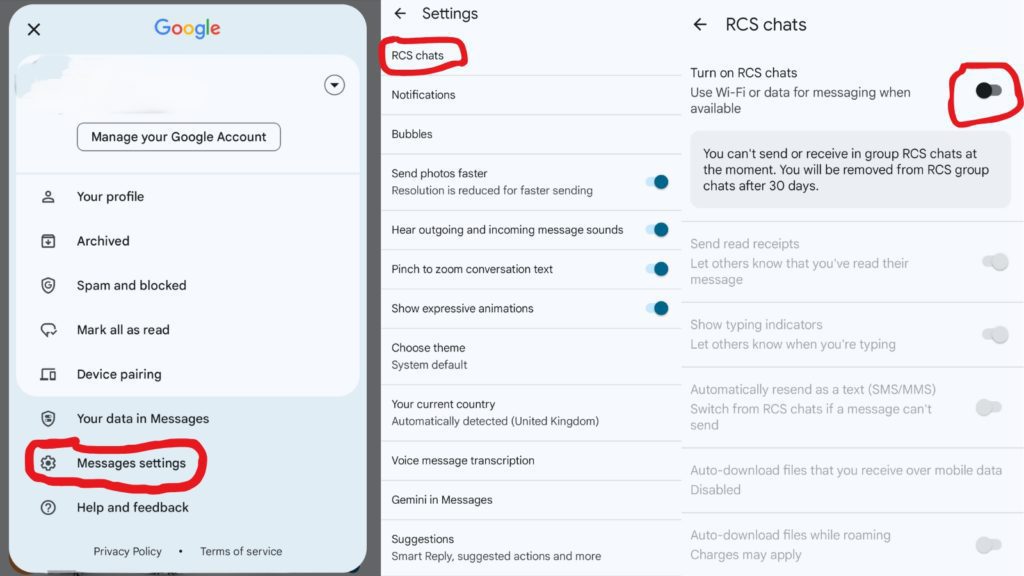The height and width of the screenshot is (576, 1024).
Task: Open Voice message transcription setting
Action: (531, 460)
